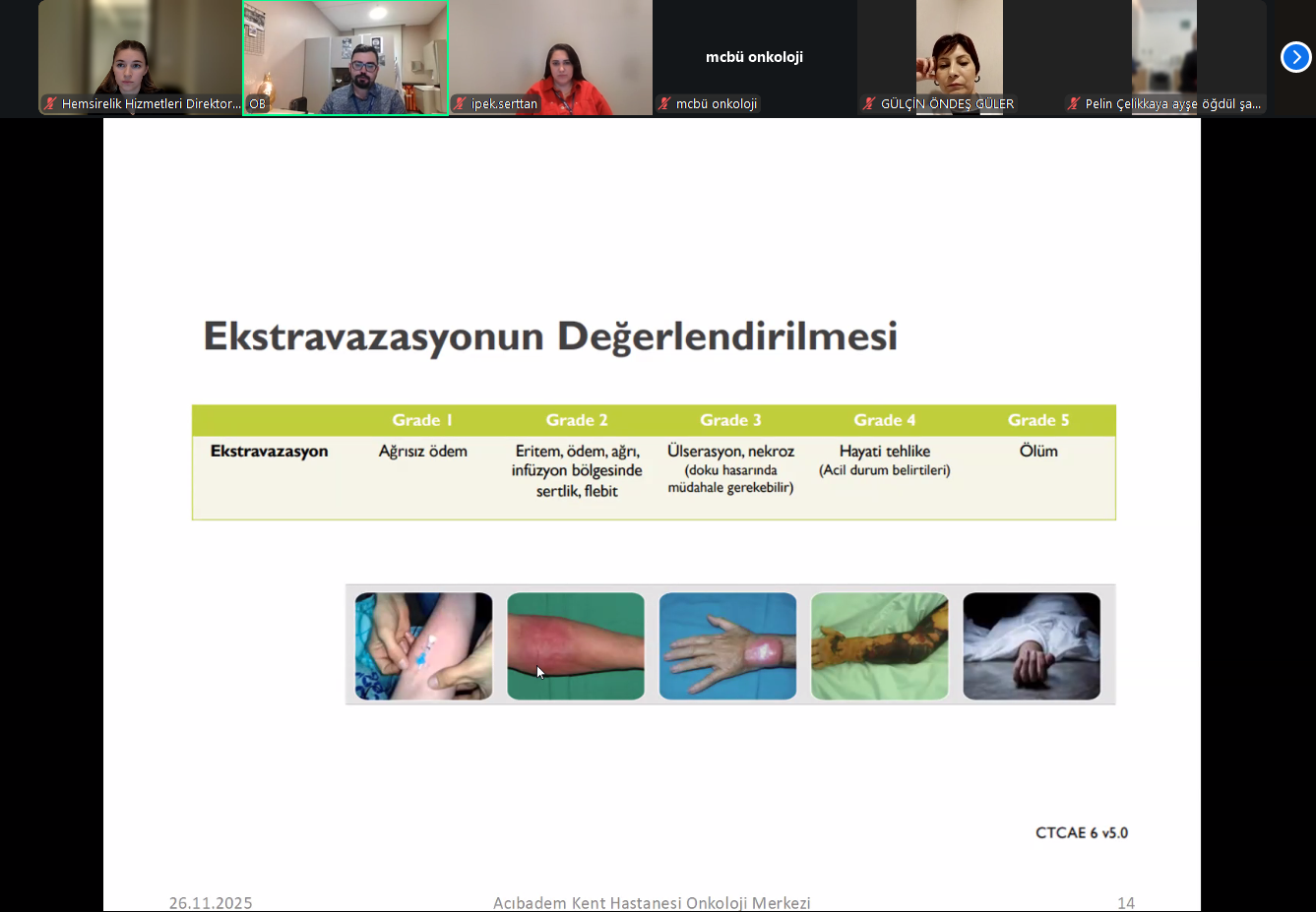This screenshot has height=912, width=1316.
Task: Click the Grade 3 column header
Action: click(x=730, y=420)
